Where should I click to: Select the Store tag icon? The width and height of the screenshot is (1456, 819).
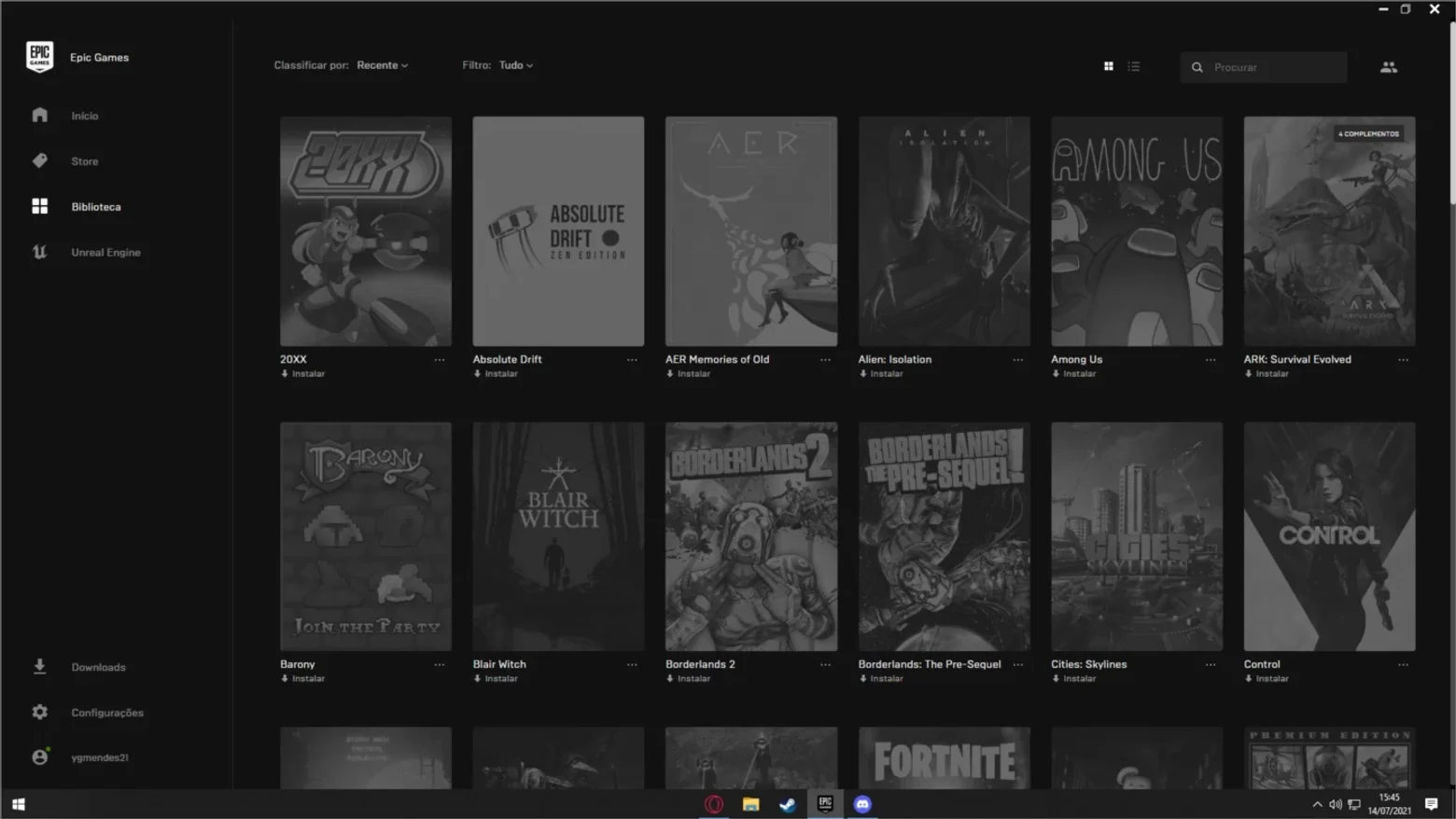pyautogui.click(x=39, y=160)
